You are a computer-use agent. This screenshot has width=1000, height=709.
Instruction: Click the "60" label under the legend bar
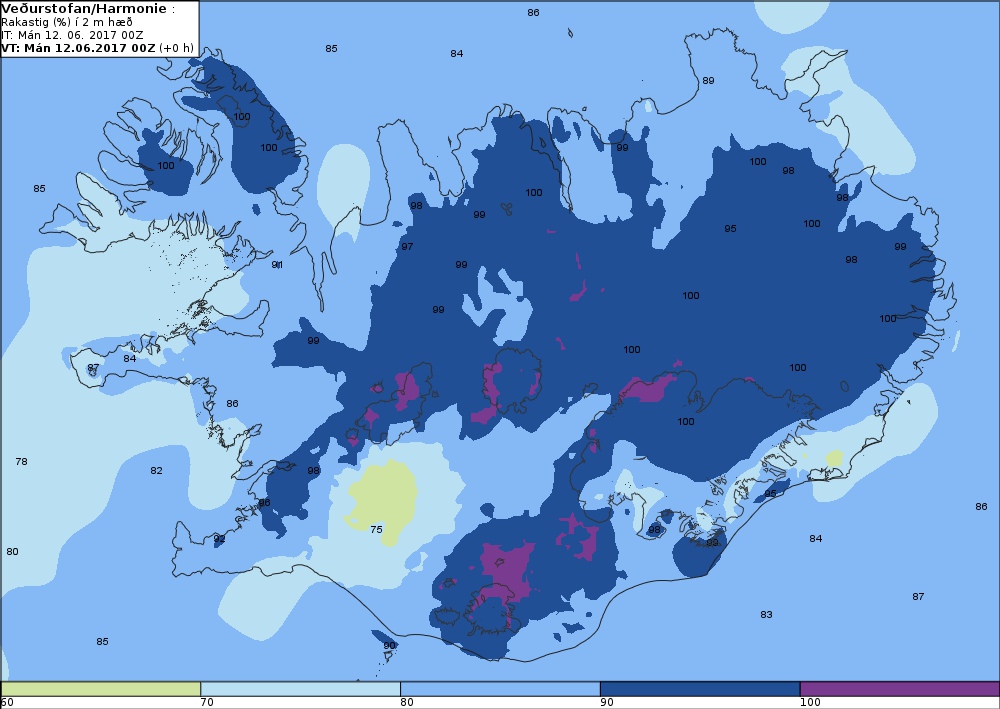[x=7, y=703]
